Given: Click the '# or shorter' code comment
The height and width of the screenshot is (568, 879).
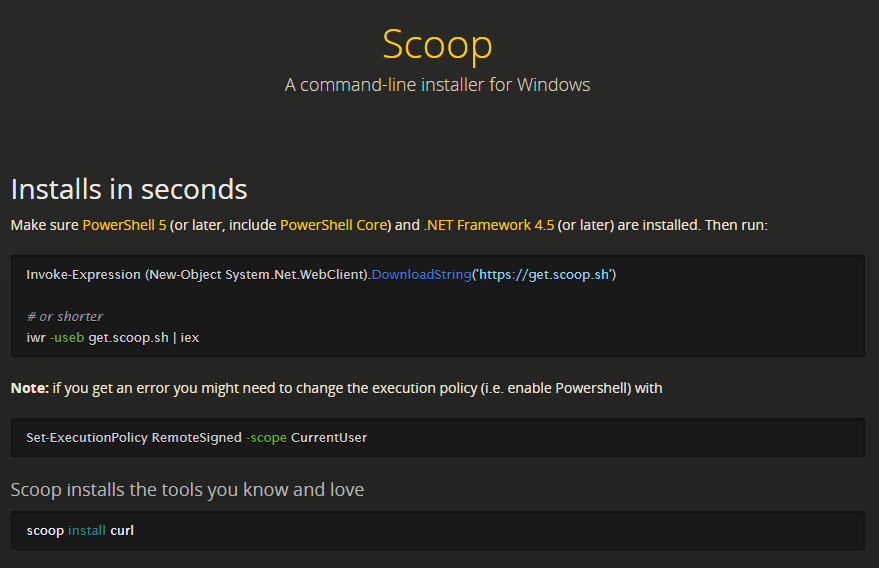Looking at the screenshot, I should [x=65, y=316].
